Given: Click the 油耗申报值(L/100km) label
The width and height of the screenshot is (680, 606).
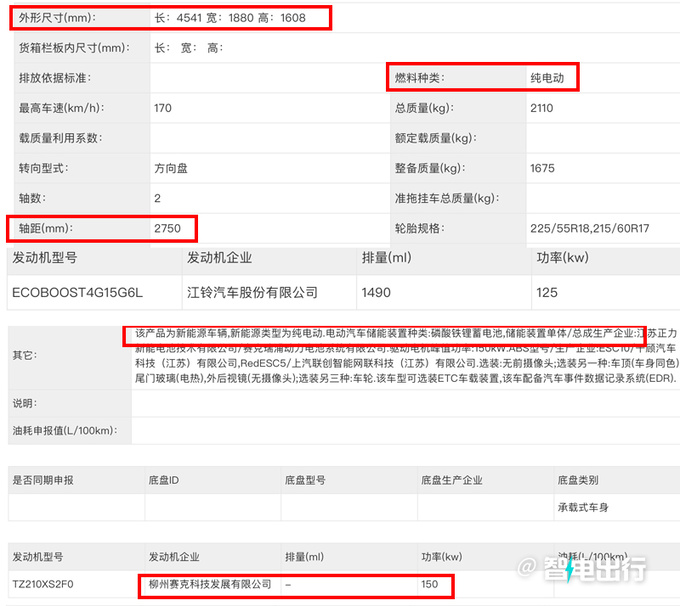Looking at the screenshot, I should click(65, 430).
